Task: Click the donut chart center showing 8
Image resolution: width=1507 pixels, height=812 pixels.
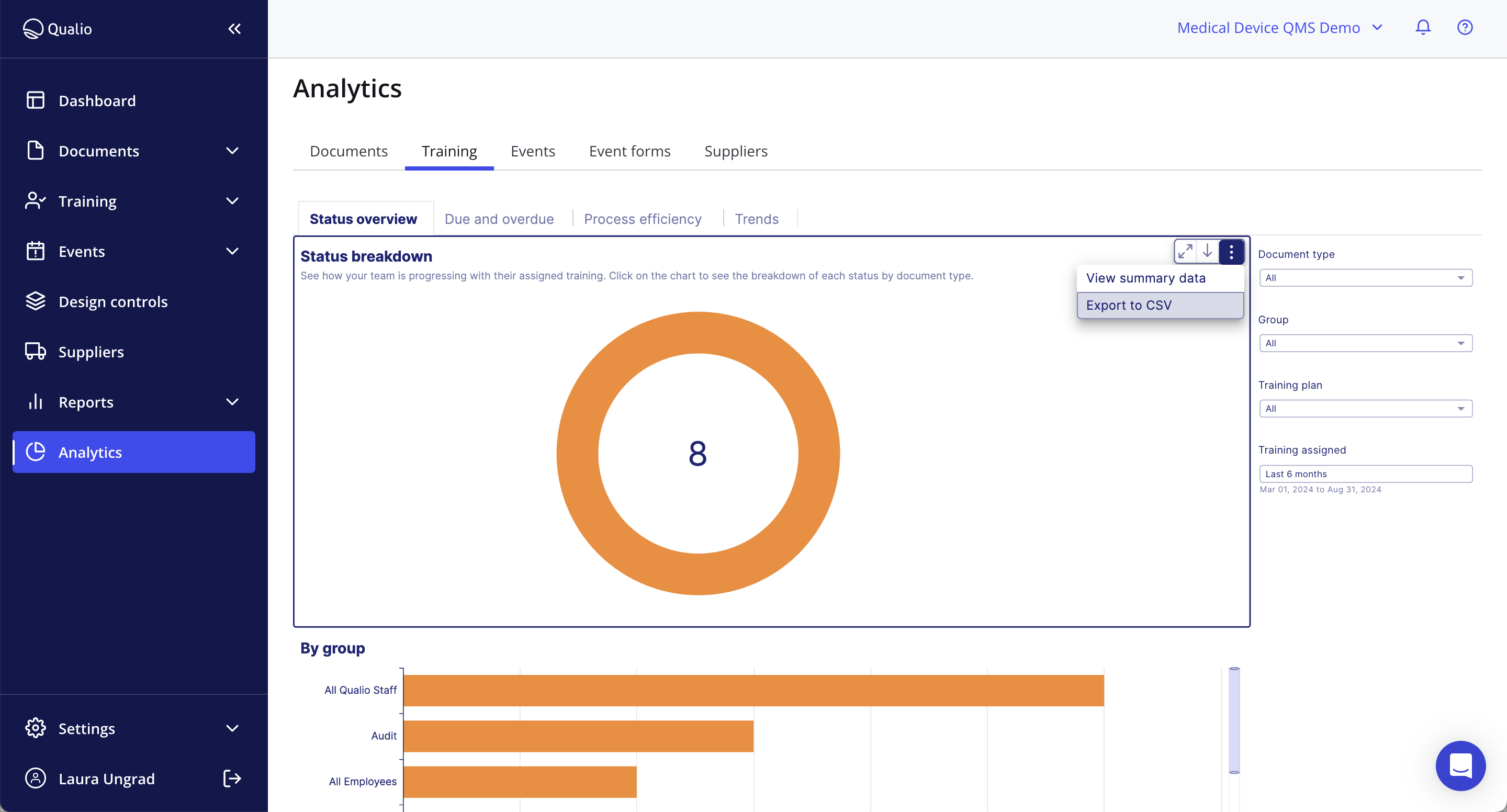Action: click(698, 454)
